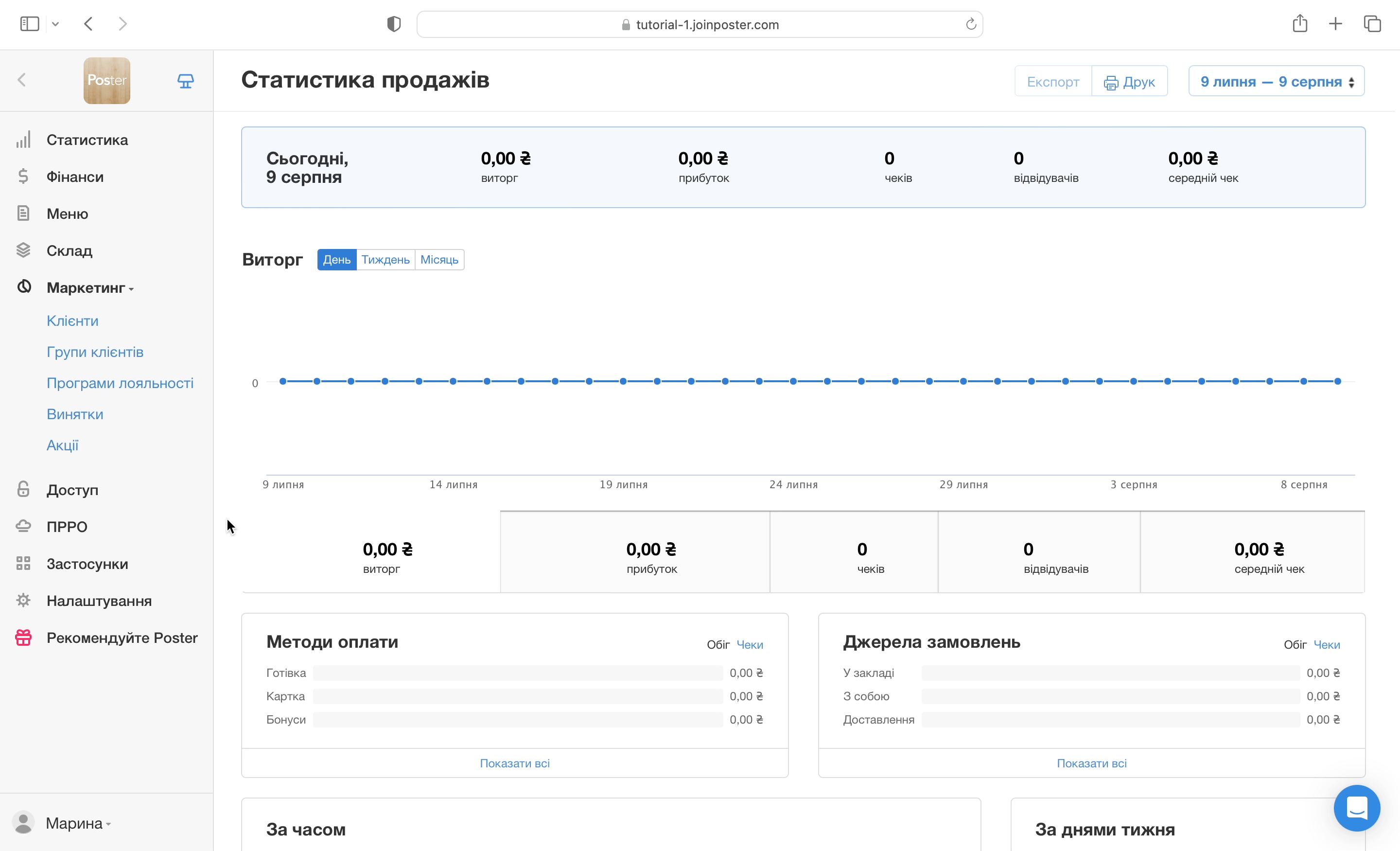Click the Statistics bar chart icon
Screen dimensions: 1400x851
tap(23, 140)
